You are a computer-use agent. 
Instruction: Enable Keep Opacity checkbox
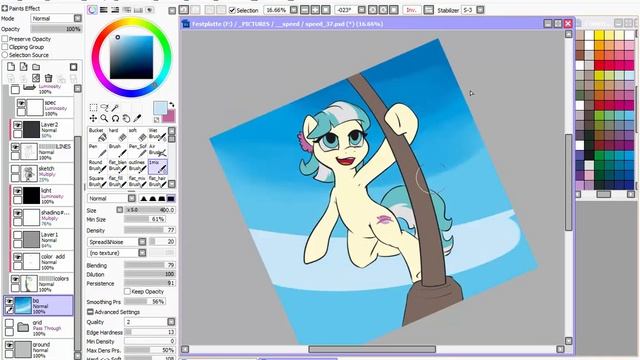click(127, 291)
